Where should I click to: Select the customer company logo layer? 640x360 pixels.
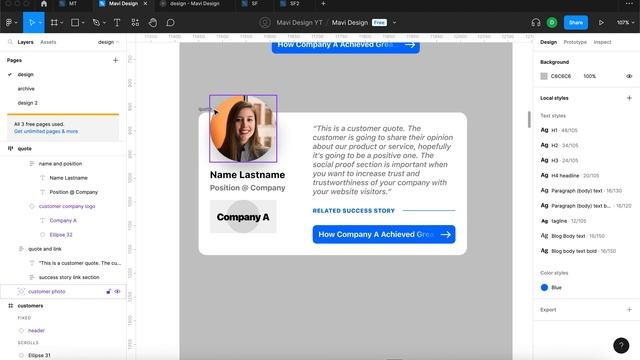(67, 206)
